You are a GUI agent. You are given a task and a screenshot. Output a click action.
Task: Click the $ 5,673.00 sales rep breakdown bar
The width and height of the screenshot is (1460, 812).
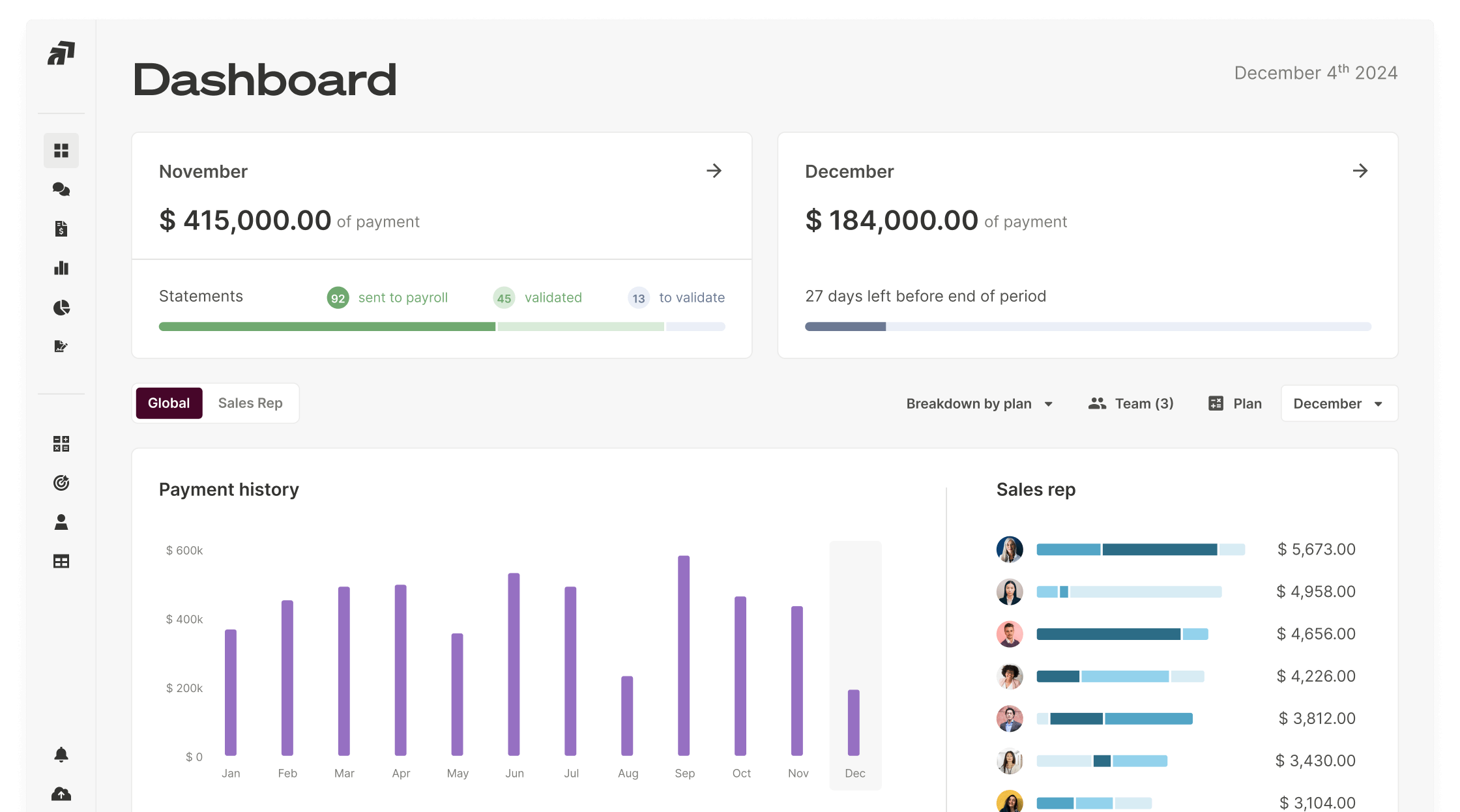coord(1141,549)
